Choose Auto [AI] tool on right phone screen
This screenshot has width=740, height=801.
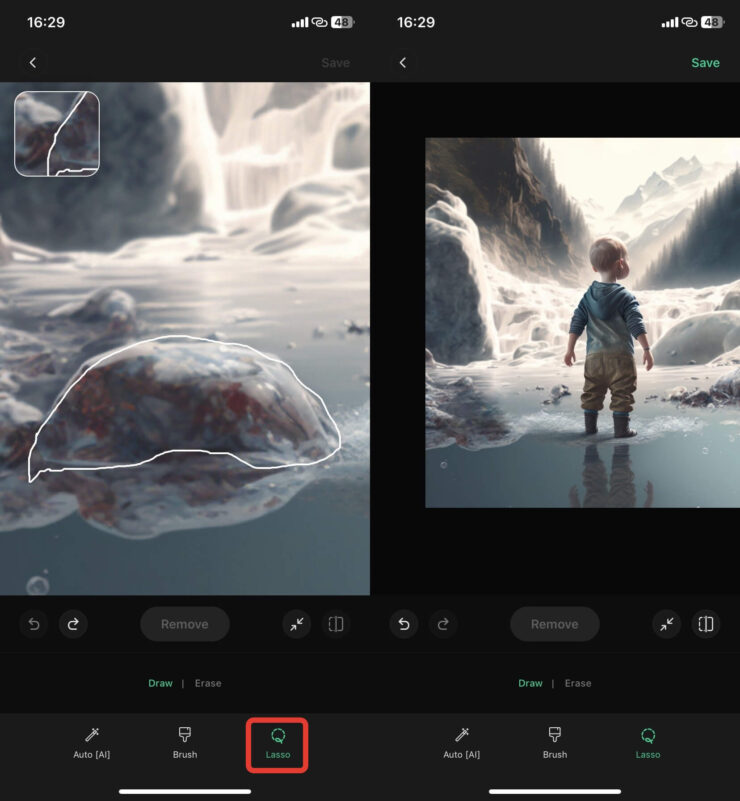pyautogui.click(x=462, y=743)
